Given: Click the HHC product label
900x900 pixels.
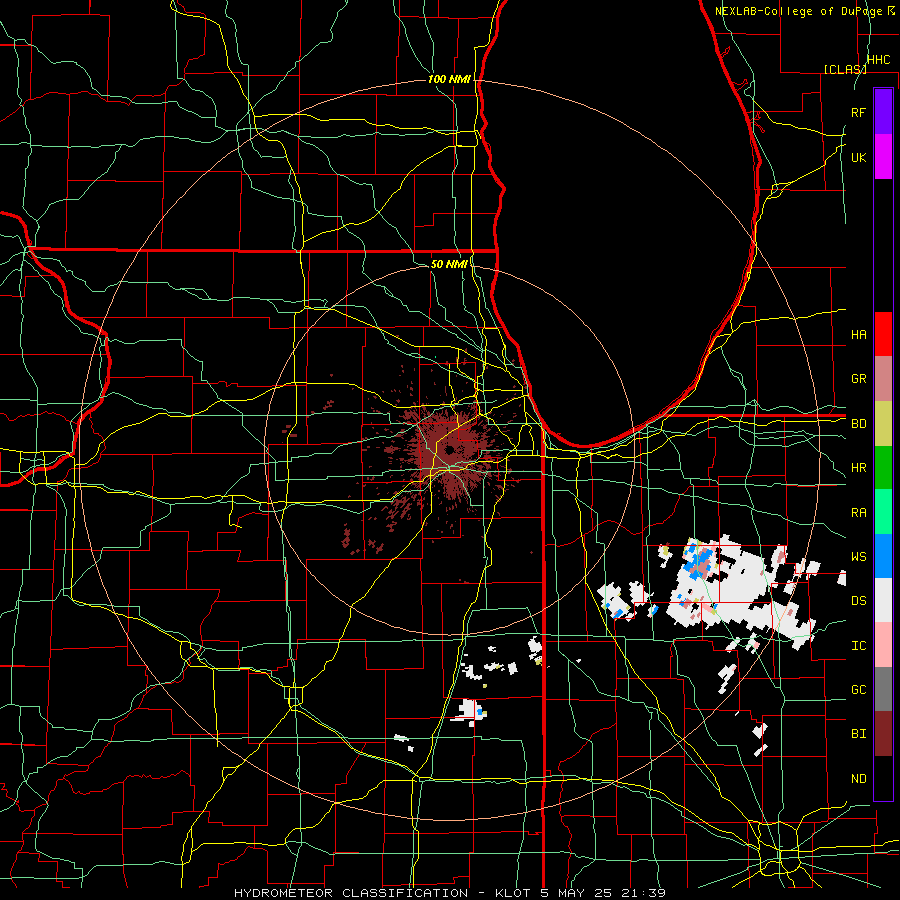Looking at the screenshot, I should [878, 60].
